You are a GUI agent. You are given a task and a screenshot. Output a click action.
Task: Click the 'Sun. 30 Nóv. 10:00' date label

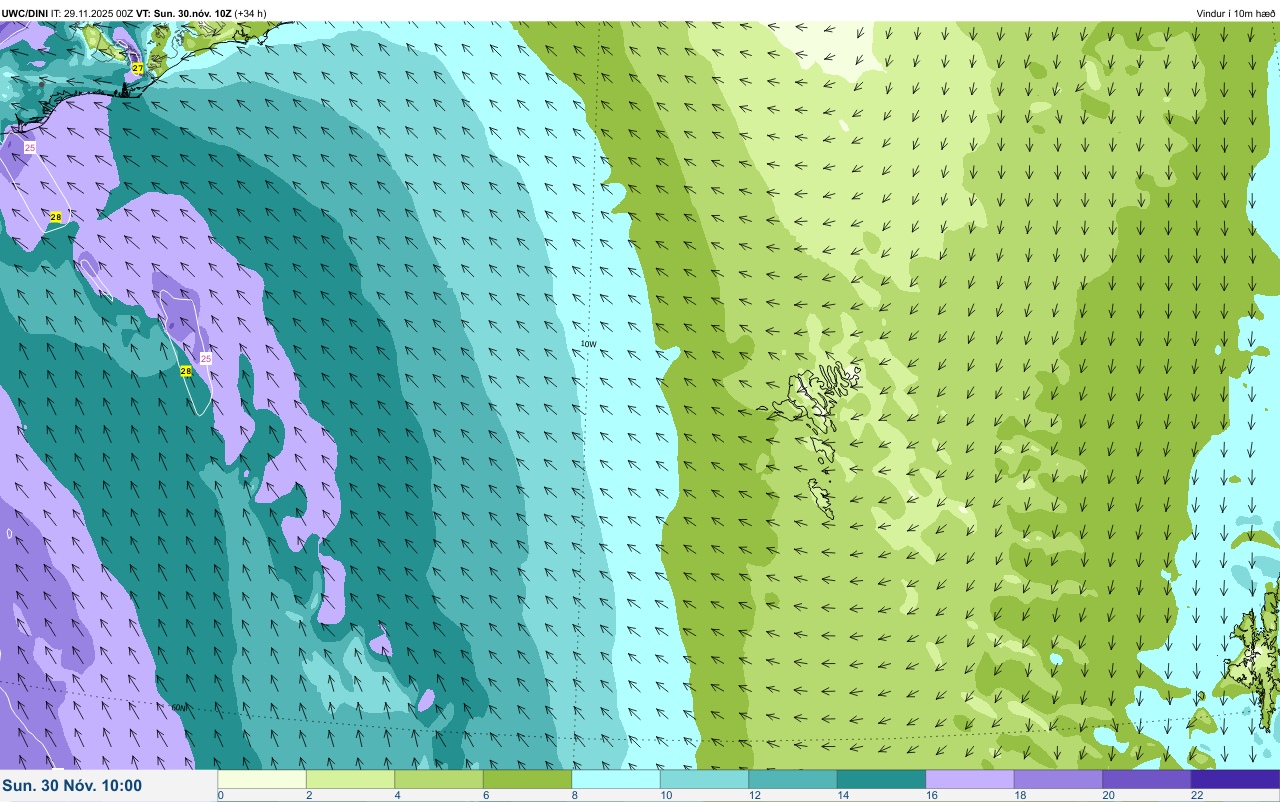tap(72, 786)
